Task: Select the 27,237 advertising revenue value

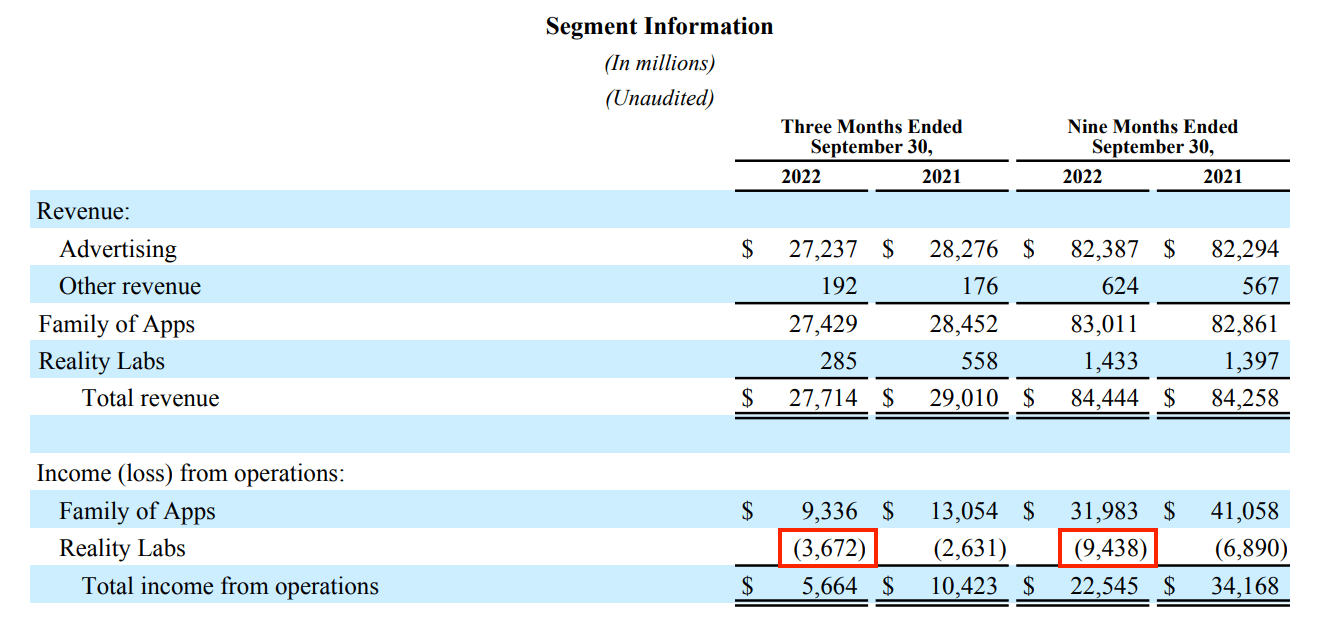Action: pyautogui.click(x=822, y=249)
